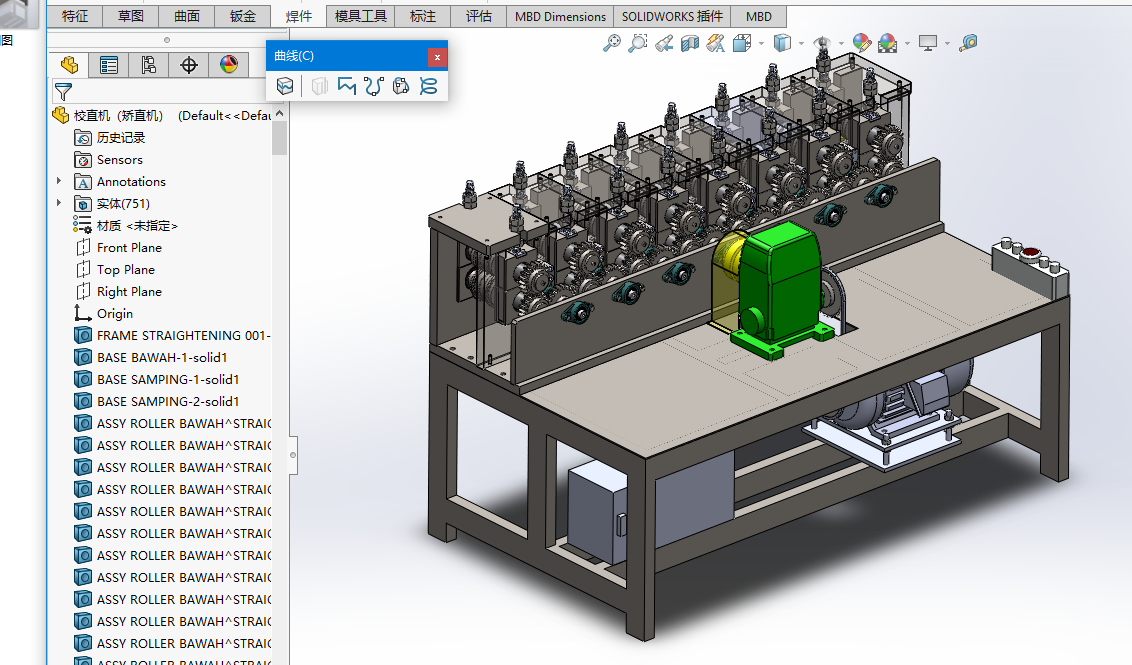This screenshot has width=1132, height=665.
Task: Click the Zoom to Fit magnifier icon
Action: point(613,43)
